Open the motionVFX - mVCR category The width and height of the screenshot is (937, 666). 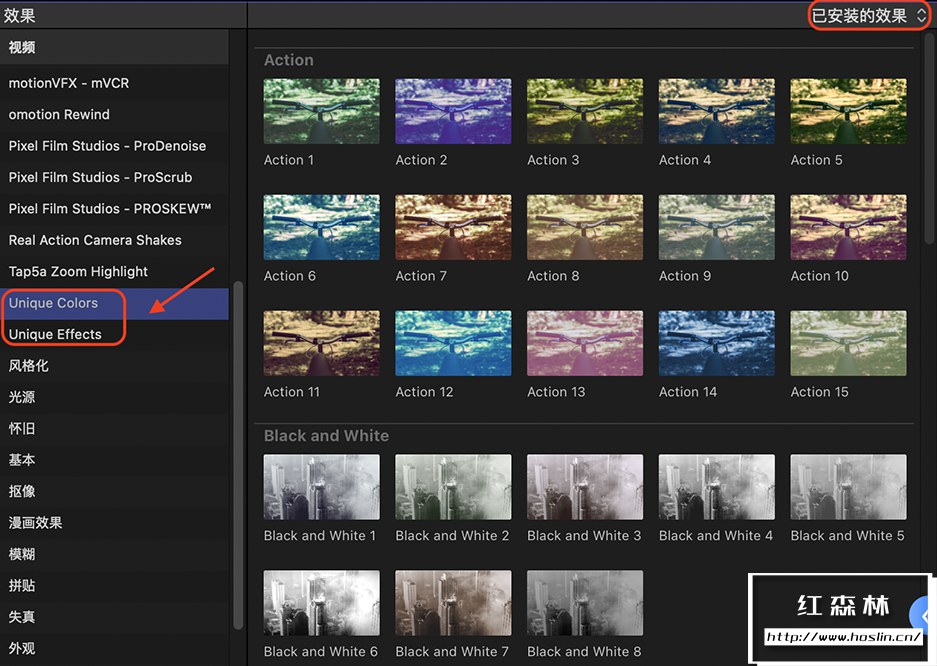coord(69,83)
